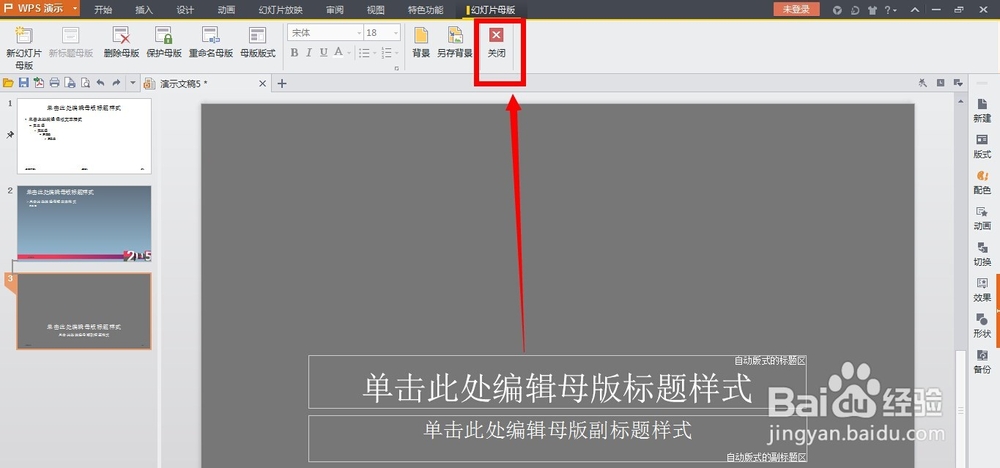Click the printer icon in quick toolbar
This screenshot has height=468, width=1000.
tap(55, 83)
